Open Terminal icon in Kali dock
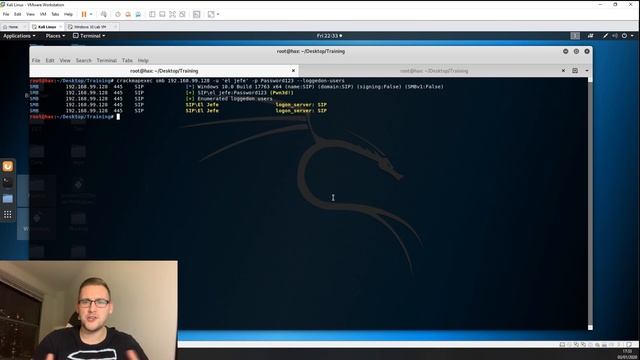This screenshot has height=360, width=640. point(8,182)
